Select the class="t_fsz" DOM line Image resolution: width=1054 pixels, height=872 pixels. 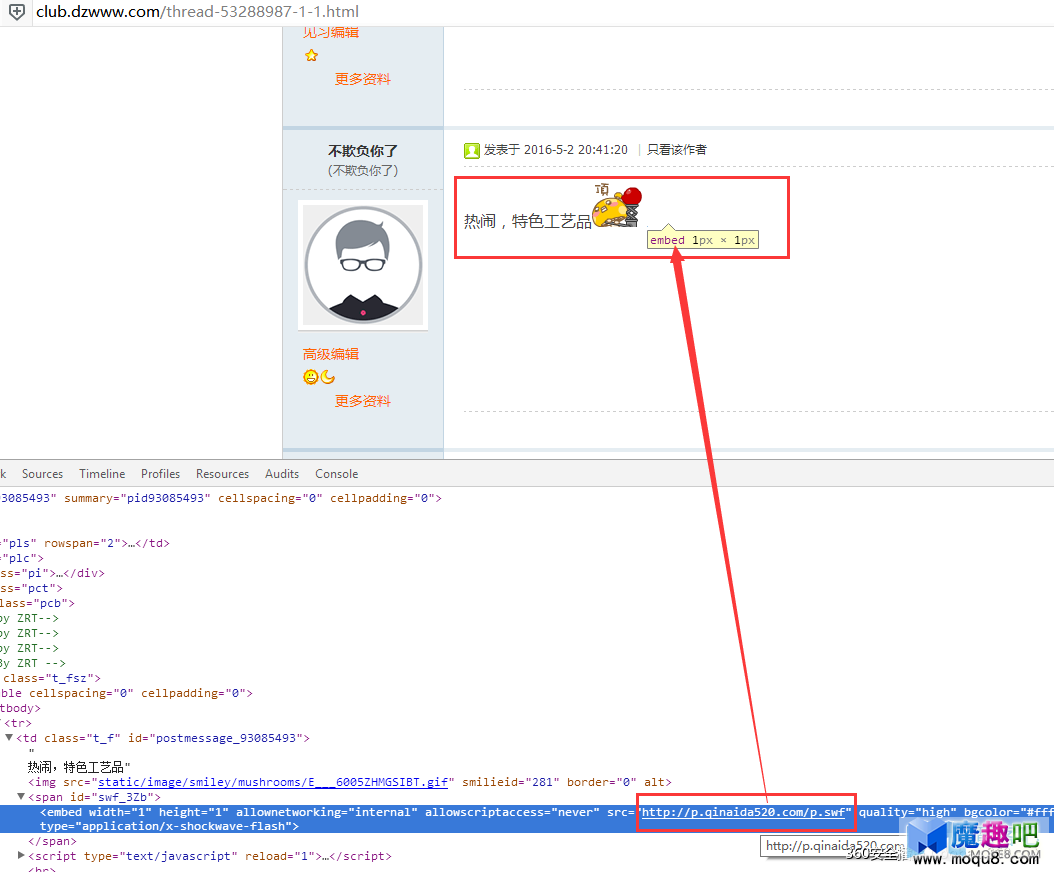tap(51, 678)
